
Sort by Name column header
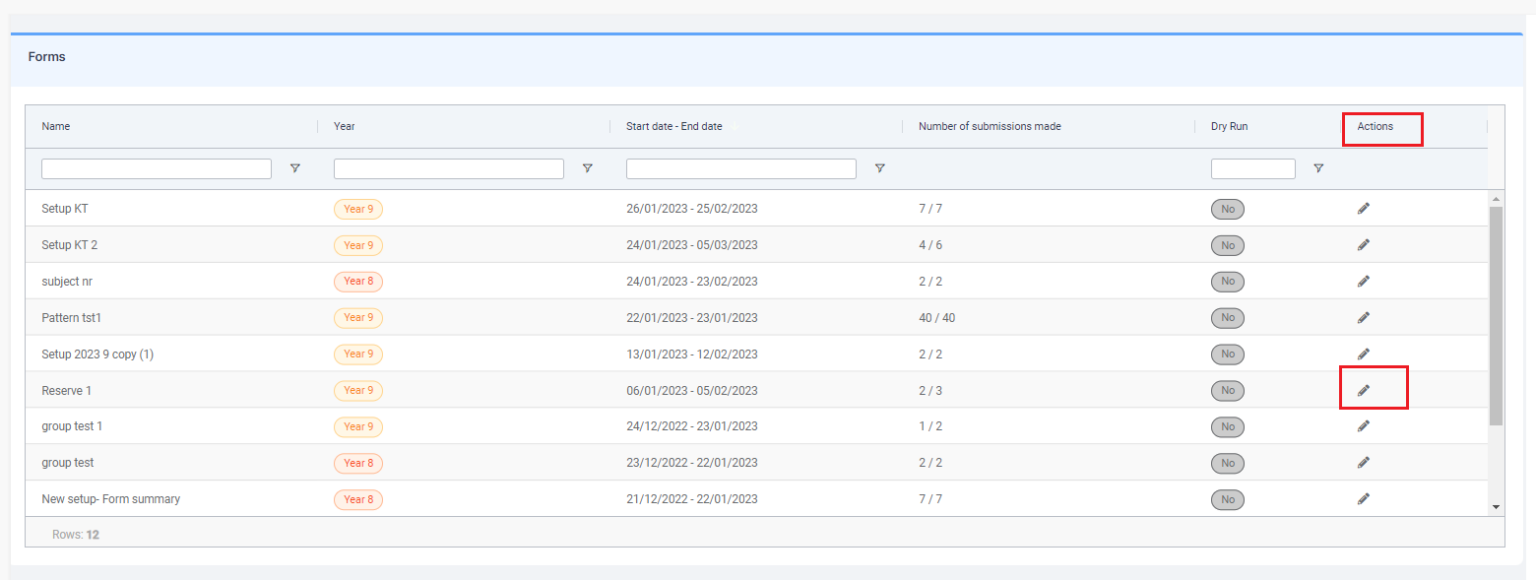[x=56, y=127]
